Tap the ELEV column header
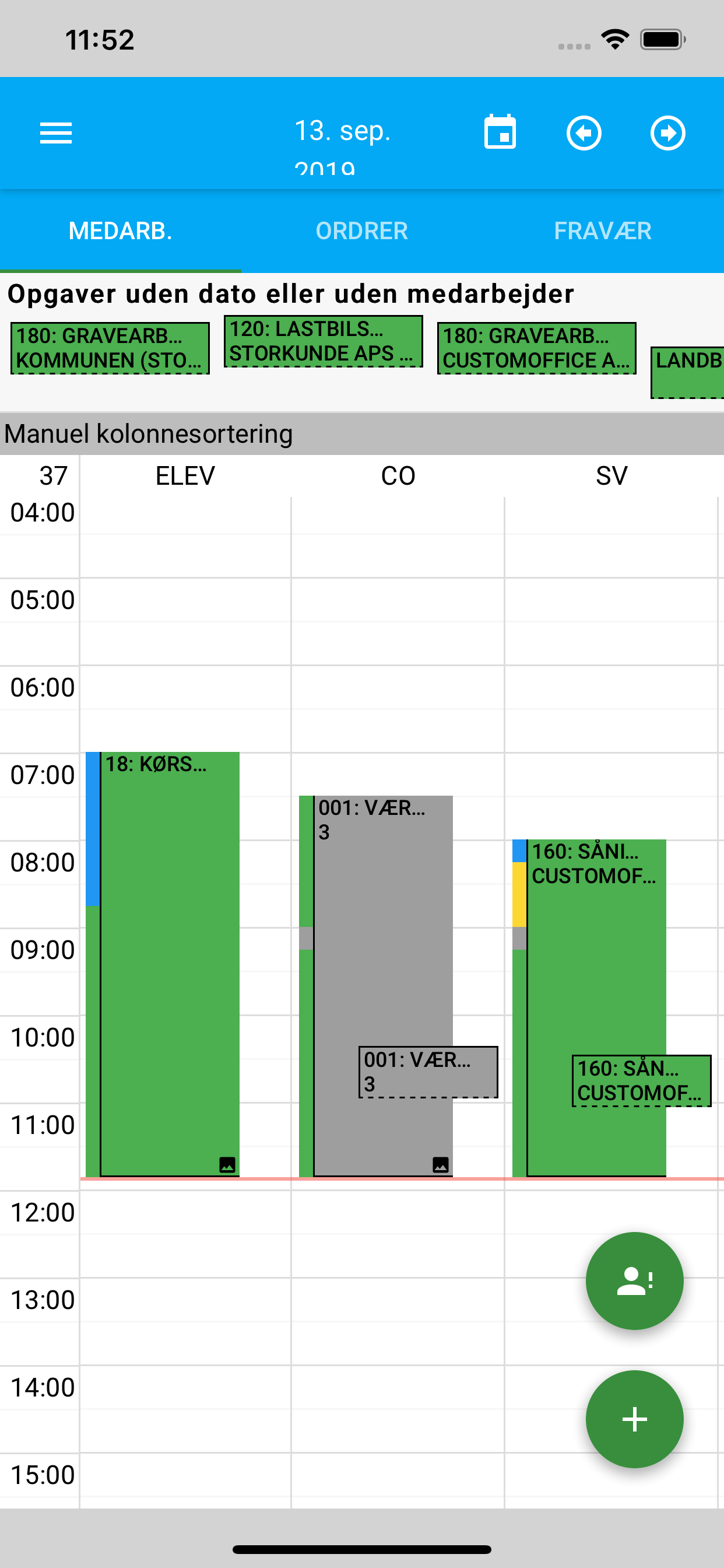Screen dimensions: 724x1568 pyautogui.click(x=184, y=476)
